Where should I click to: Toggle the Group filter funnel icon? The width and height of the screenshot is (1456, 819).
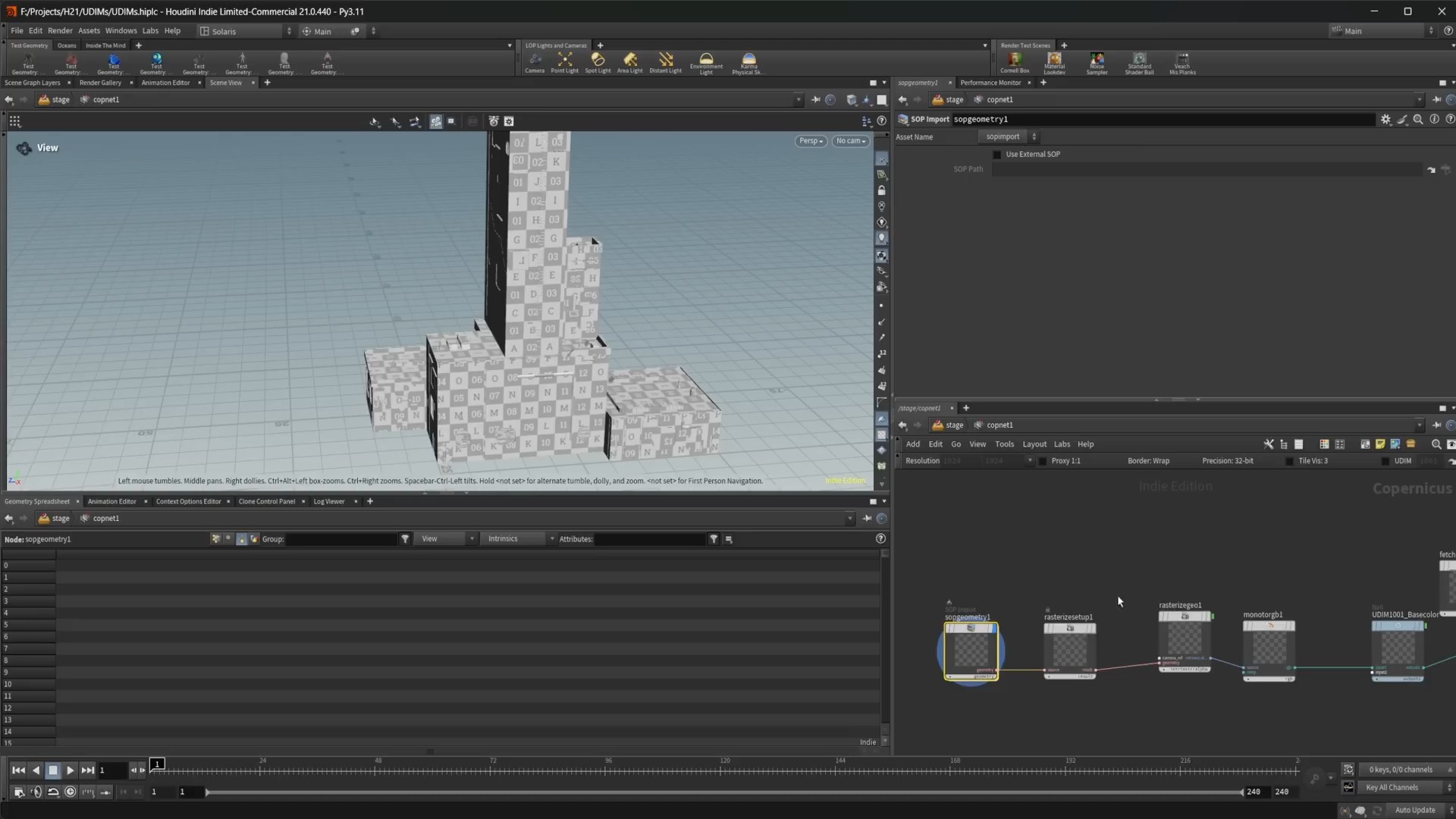(x=405, y=539)
